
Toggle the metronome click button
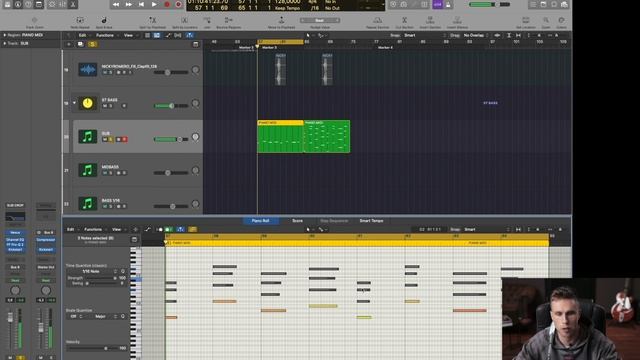click(x=448, y=4)
